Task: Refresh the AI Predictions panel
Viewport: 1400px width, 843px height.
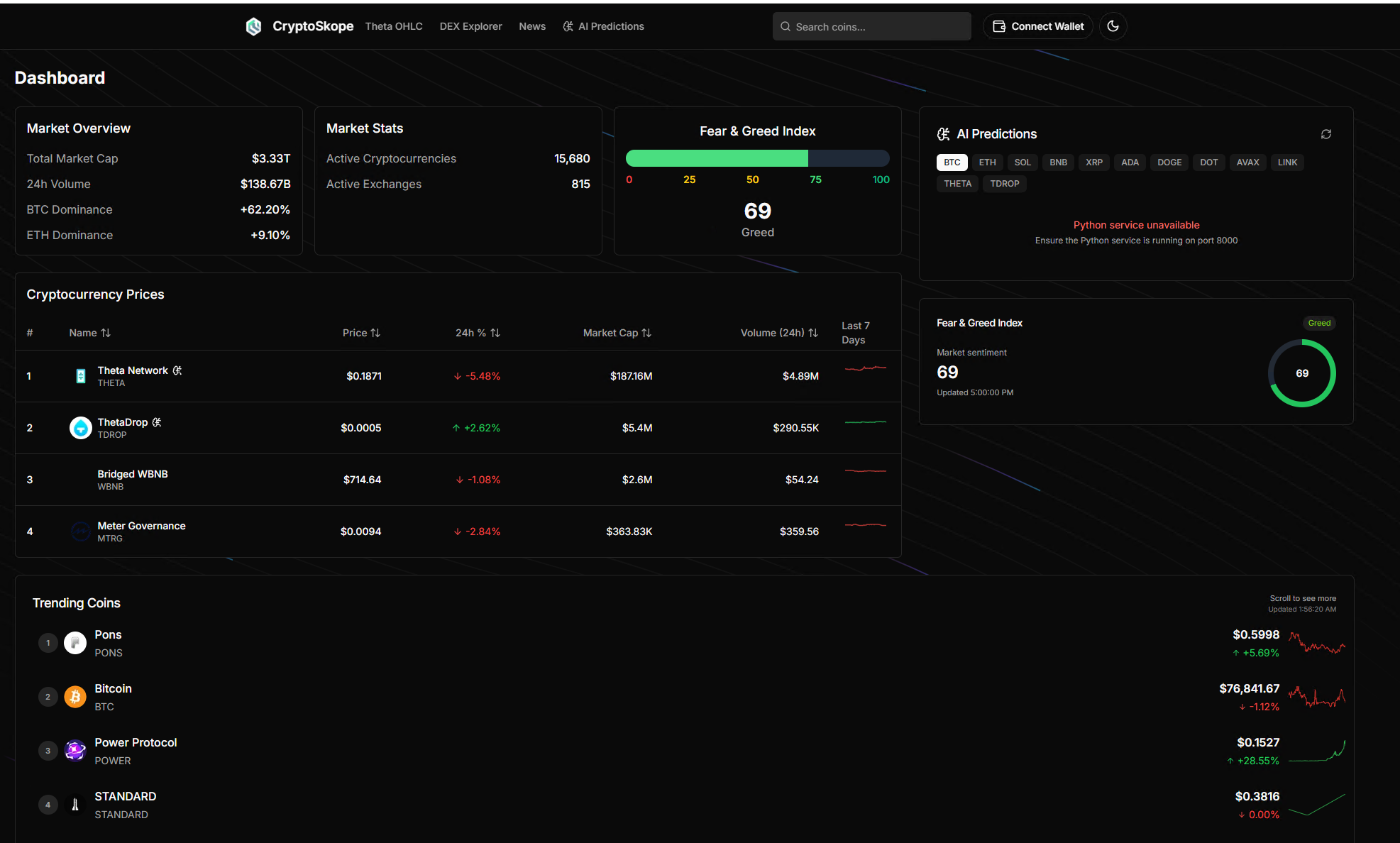Action: coord(1325,134)
